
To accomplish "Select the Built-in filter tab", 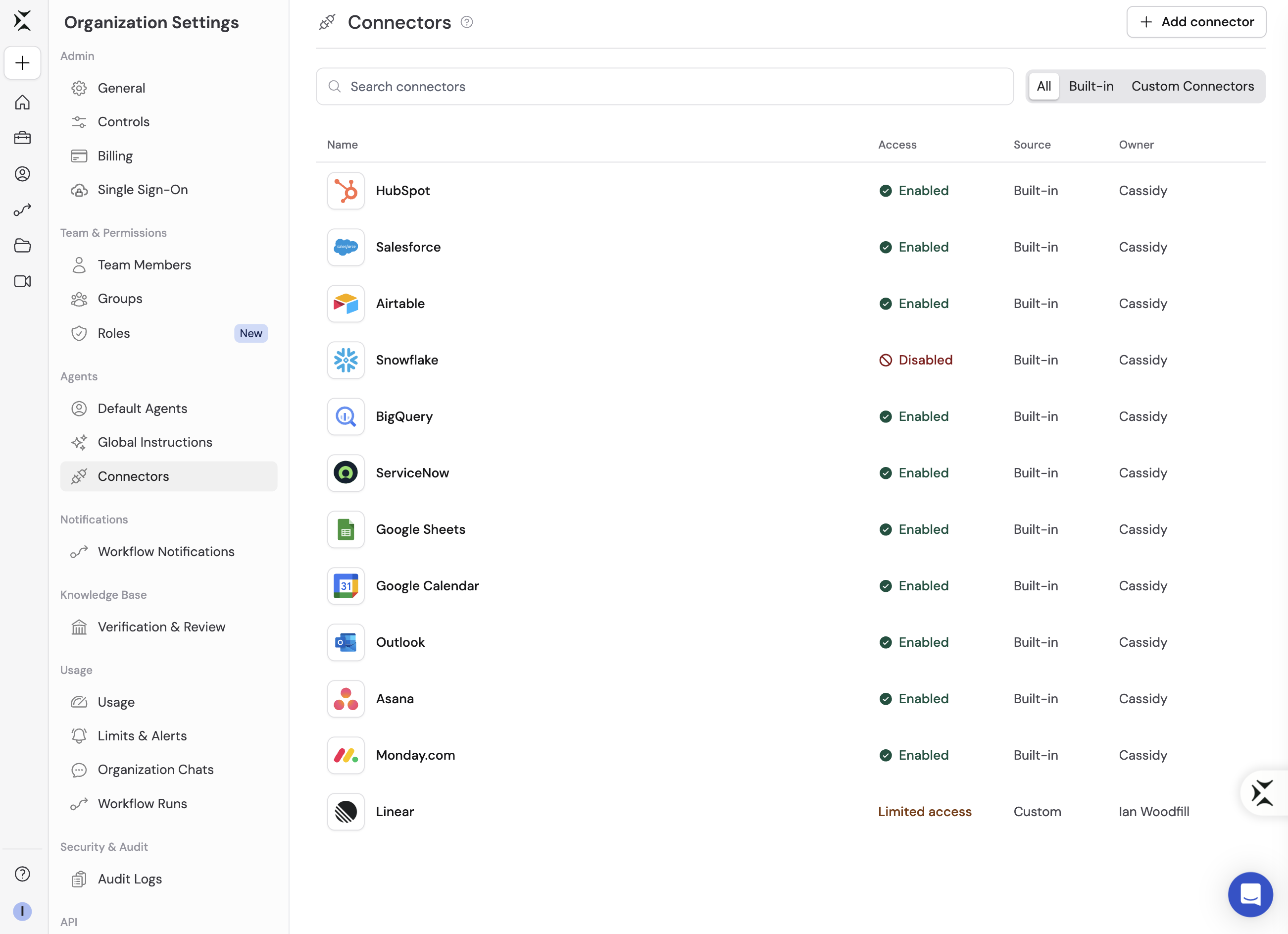I will pyautogui.click(x=1091, y=86).
